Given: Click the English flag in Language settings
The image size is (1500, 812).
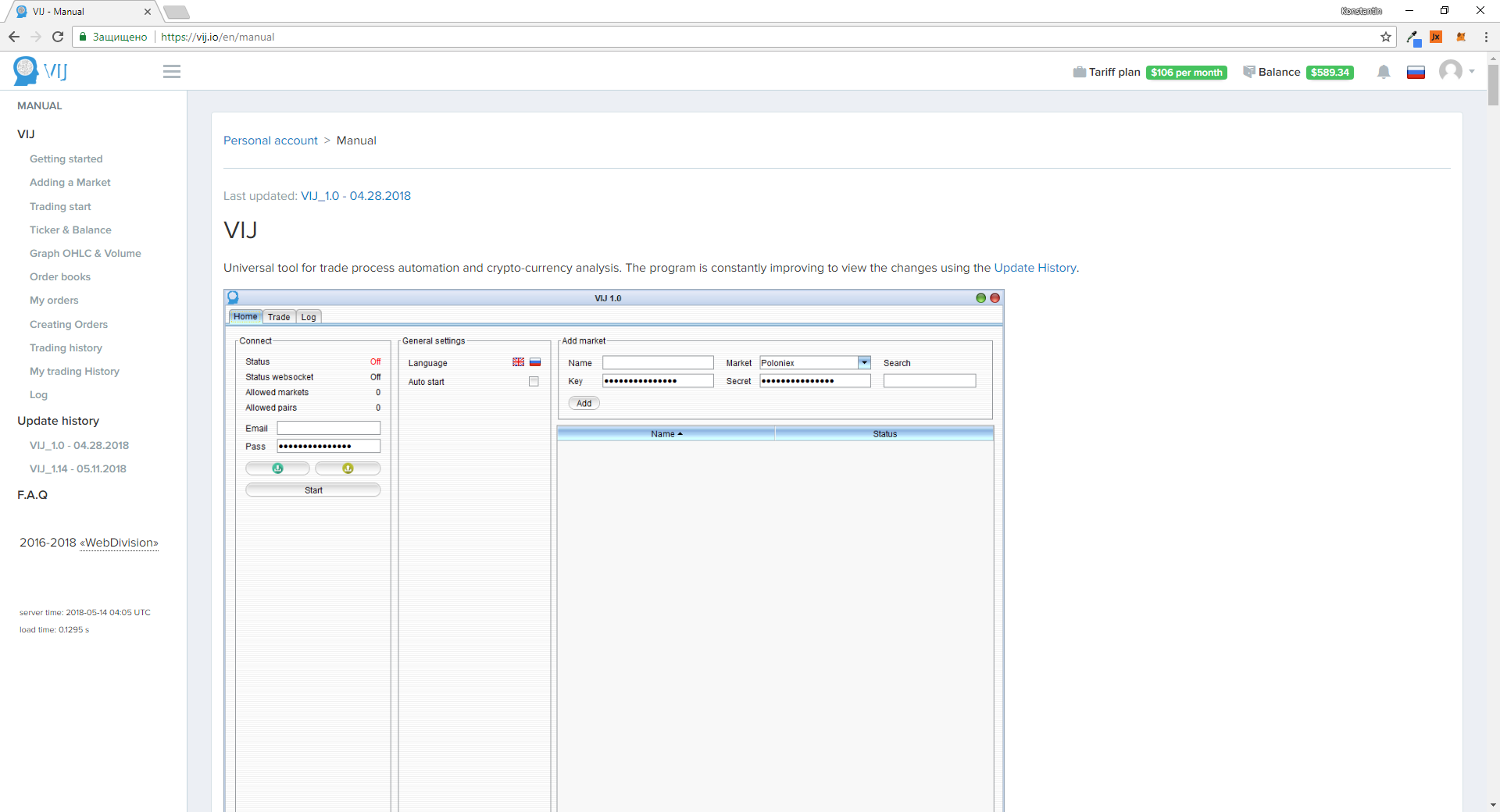Looking at the screenshot, I should pos(518,362).
